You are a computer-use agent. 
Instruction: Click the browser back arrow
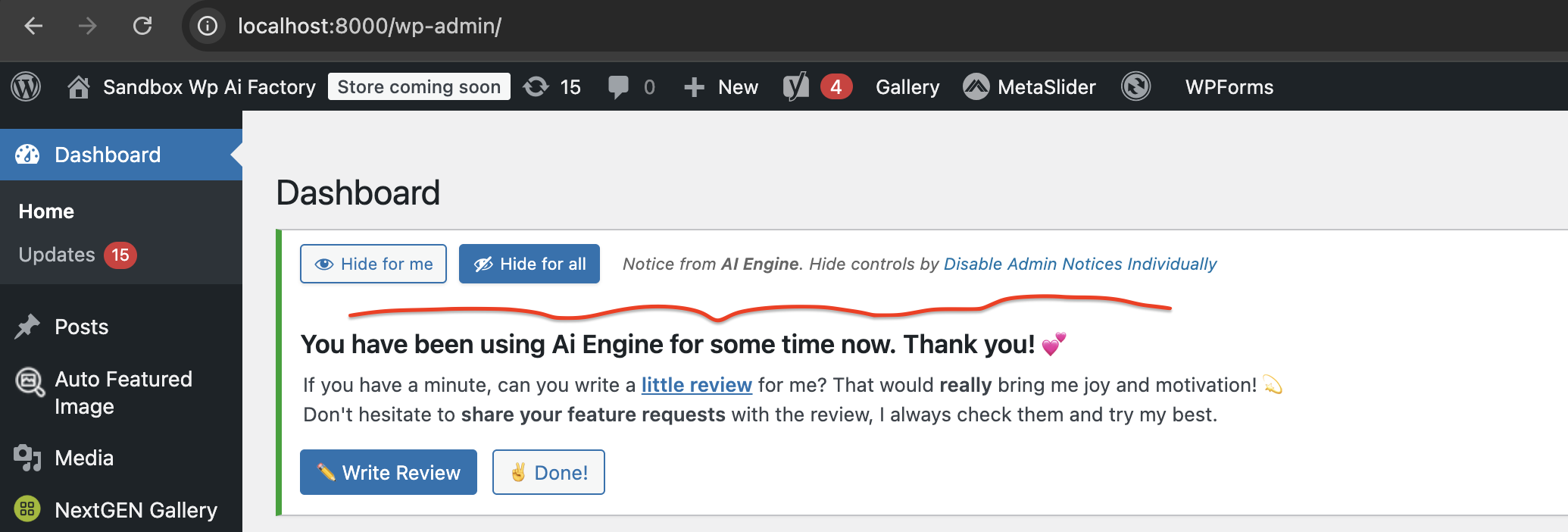33,26
